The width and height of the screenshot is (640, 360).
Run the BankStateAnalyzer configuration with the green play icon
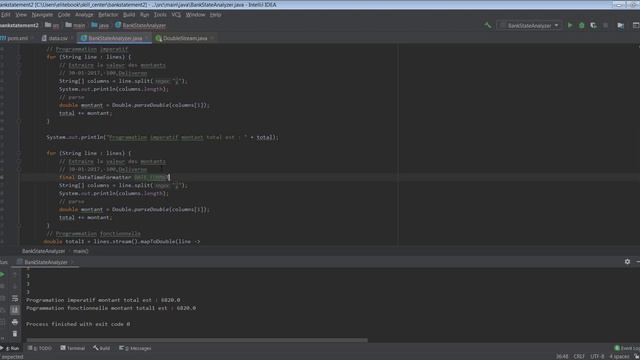[570, 25]
